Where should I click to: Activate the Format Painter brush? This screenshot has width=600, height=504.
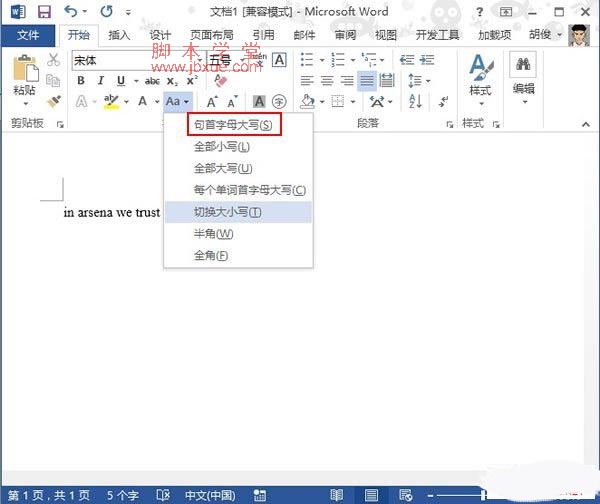point(54,101)
